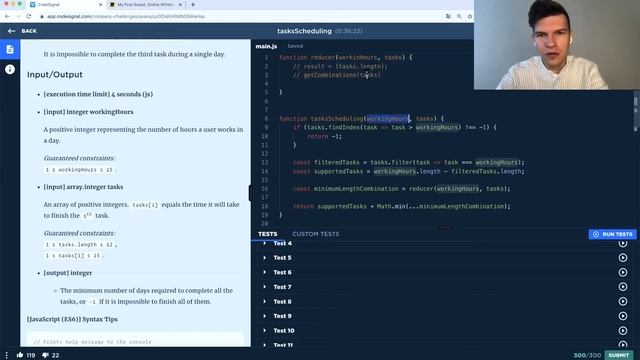
Task: Expand Test 10 details arrow
Action: (x=264, y=331)
